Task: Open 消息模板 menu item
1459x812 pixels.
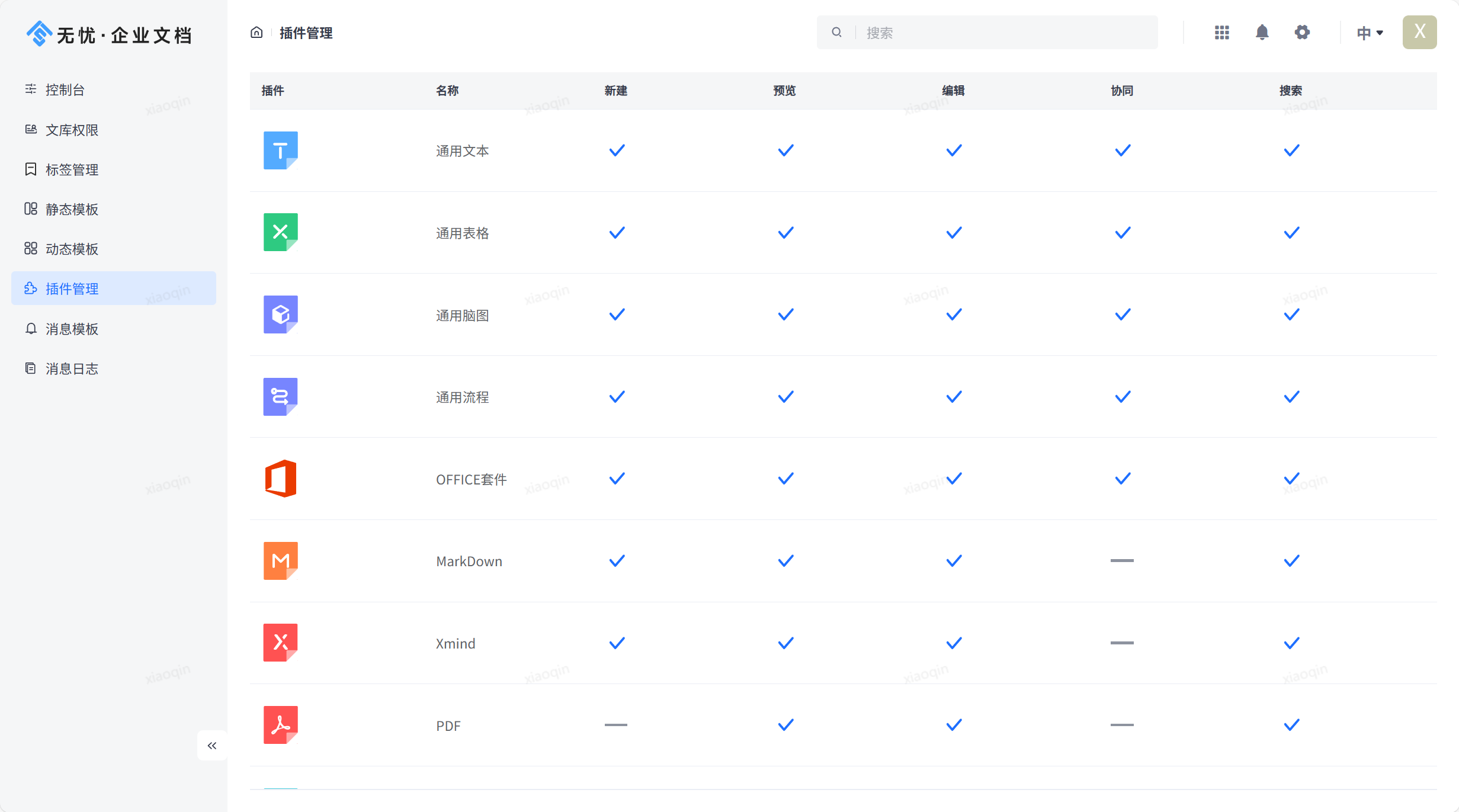Action: [114, 329]
